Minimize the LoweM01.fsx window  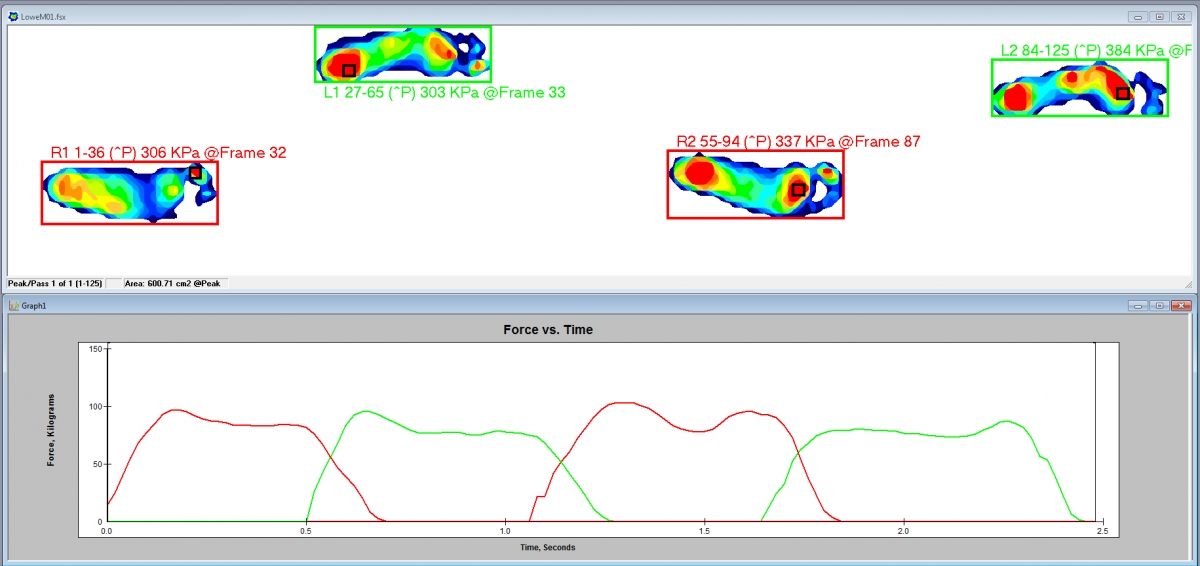click(x=1140, y=17)
